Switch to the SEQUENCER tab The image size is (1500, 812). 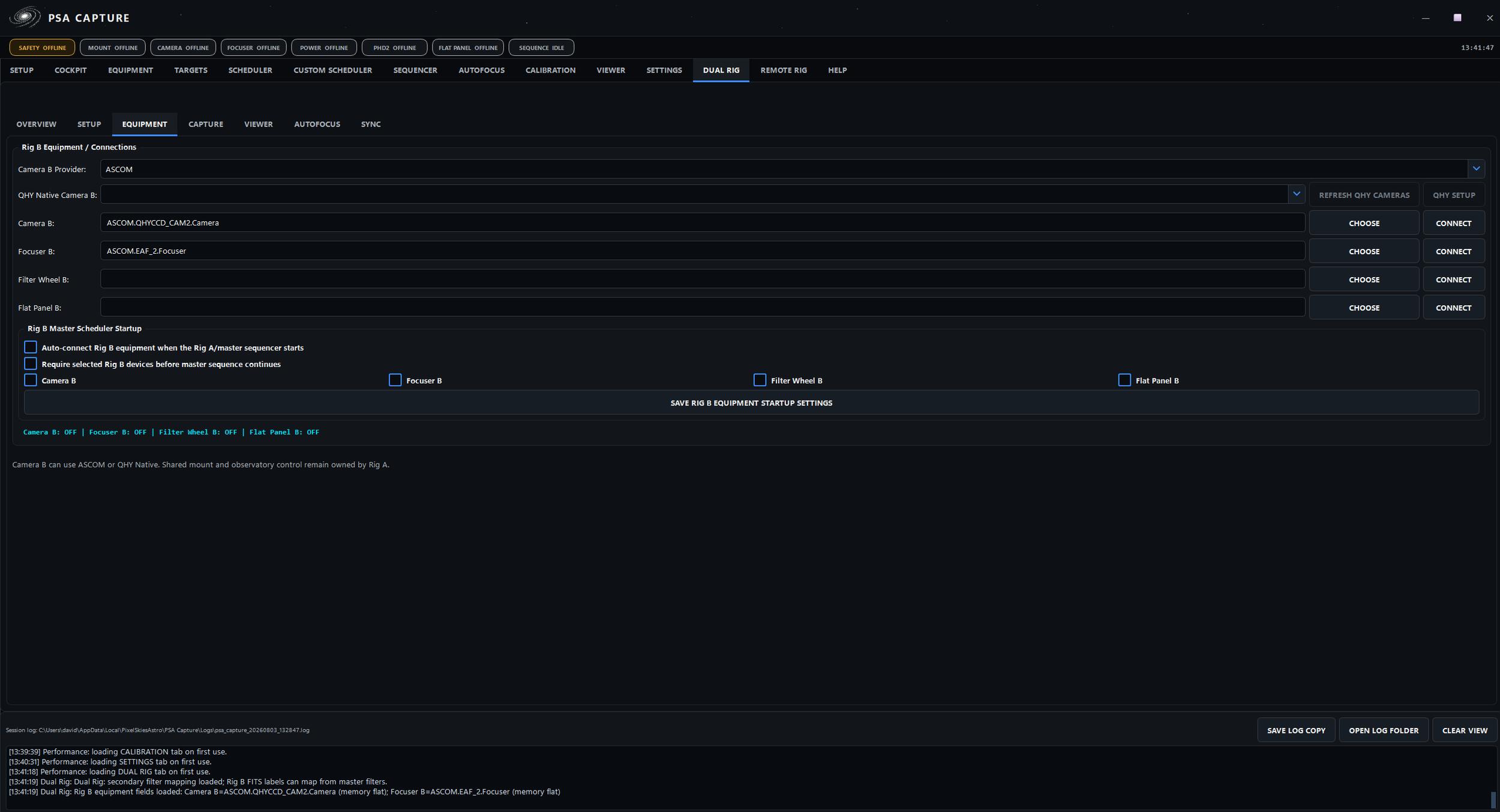(x=415, y=70)
